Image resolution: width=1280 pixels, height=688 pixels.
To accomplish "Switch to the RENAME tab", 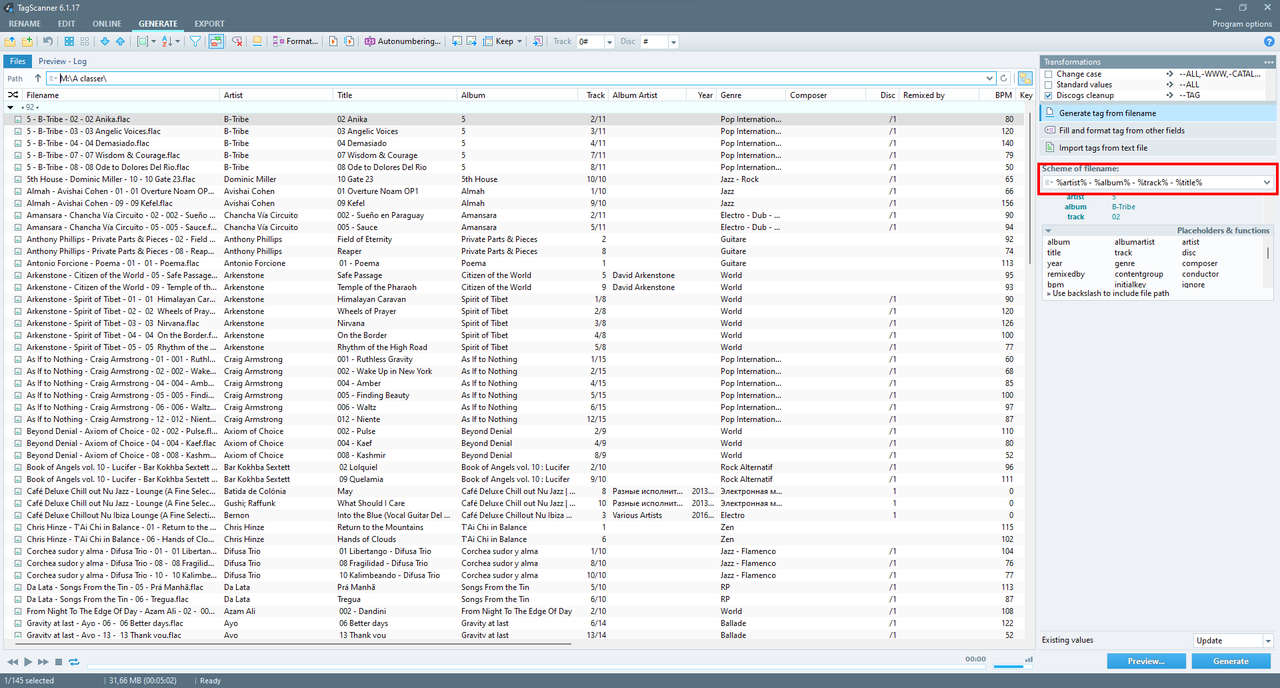I will point(24,23).
